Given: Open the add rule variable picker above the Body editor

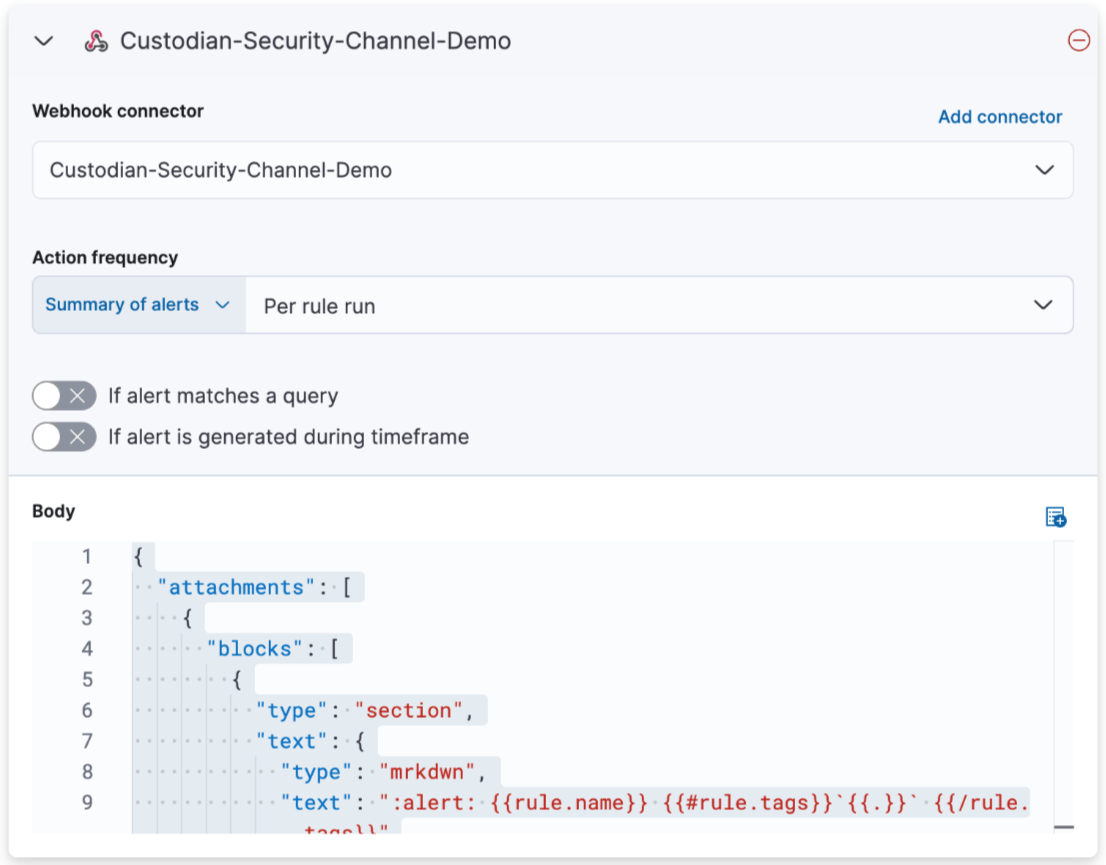Looking at the screenshot, I should [1055, 517].
